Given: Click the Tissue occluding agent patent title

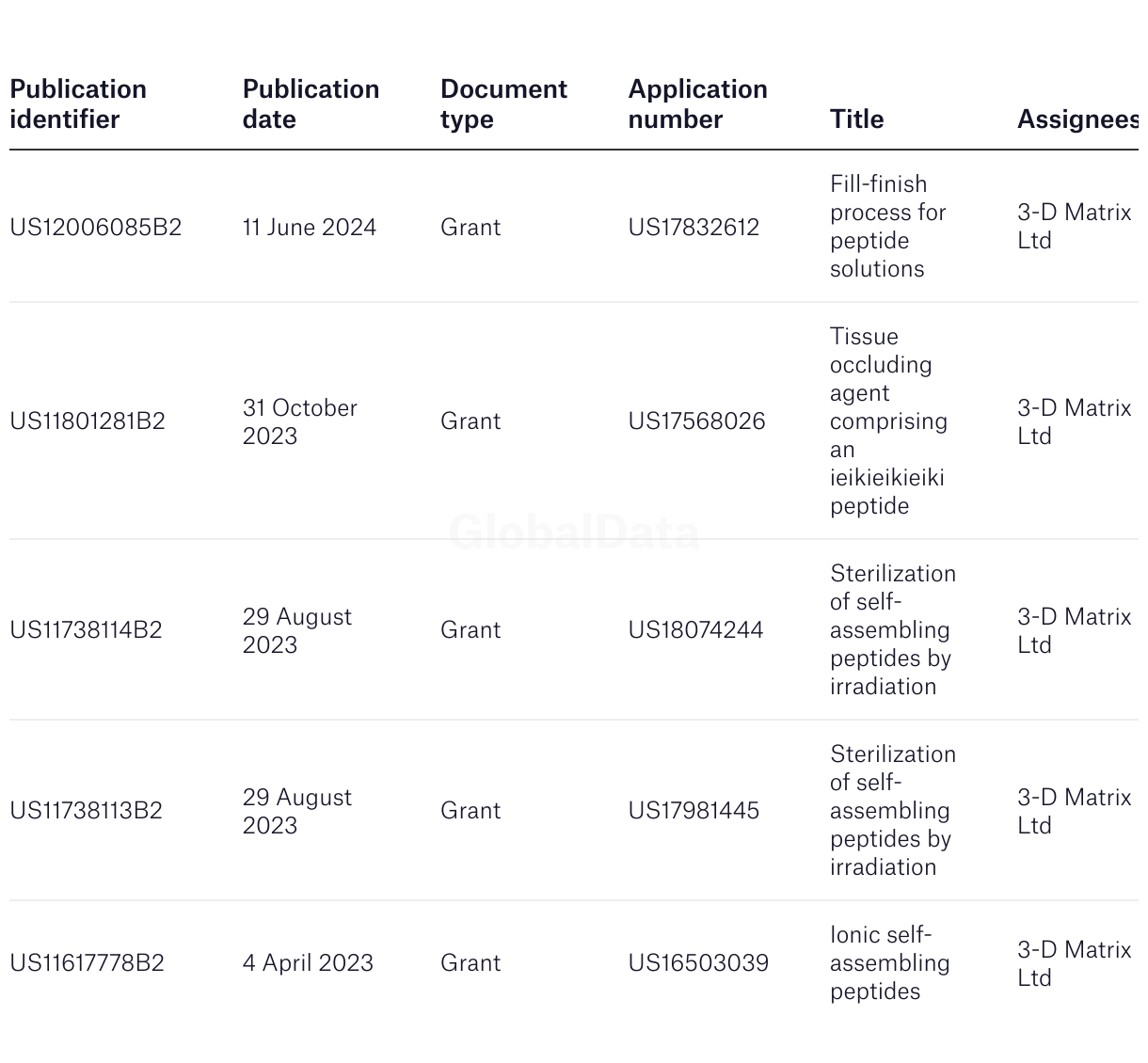Looking at the screenshot, I should 887,421.
